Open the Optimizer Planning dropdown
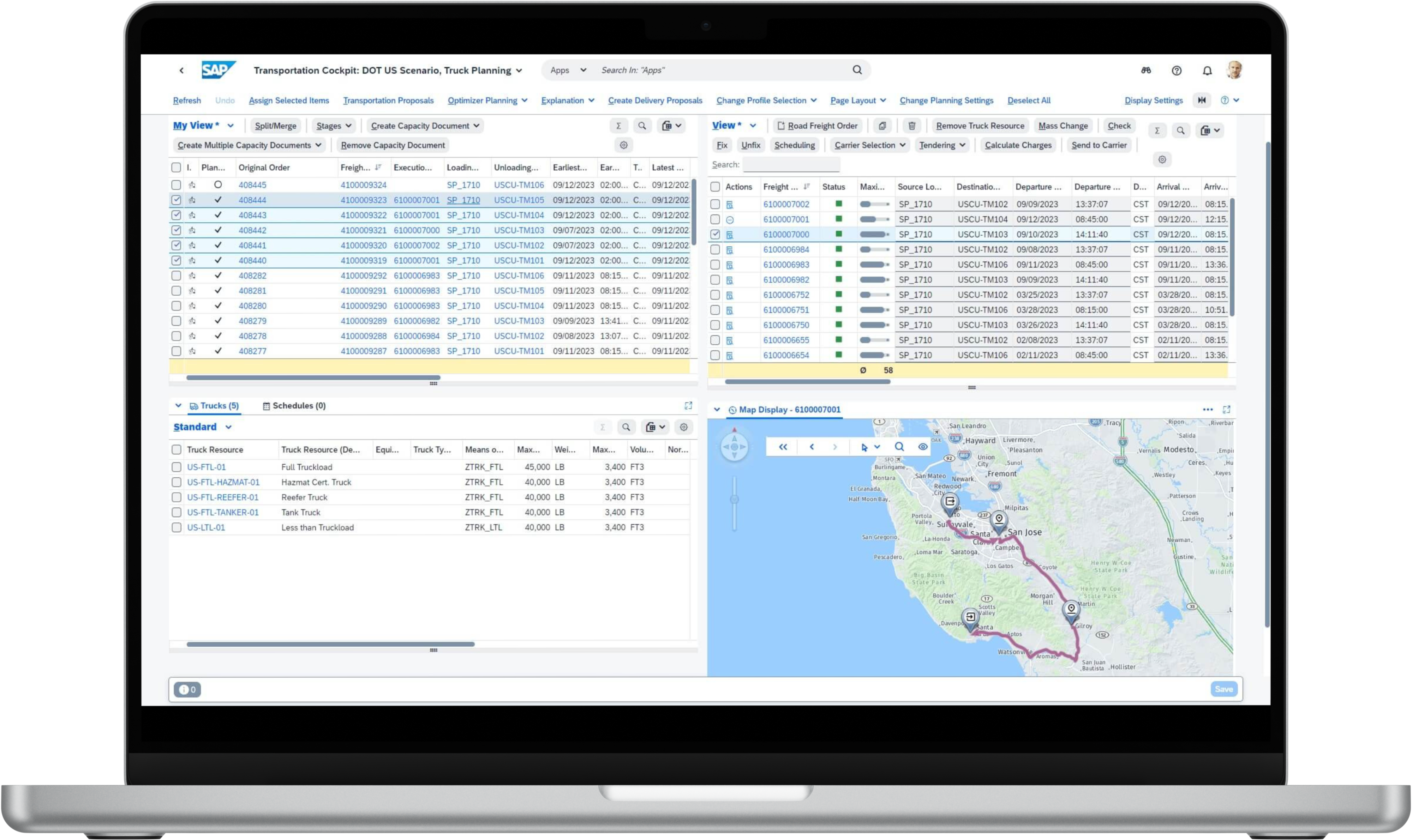 pos(487,100)
